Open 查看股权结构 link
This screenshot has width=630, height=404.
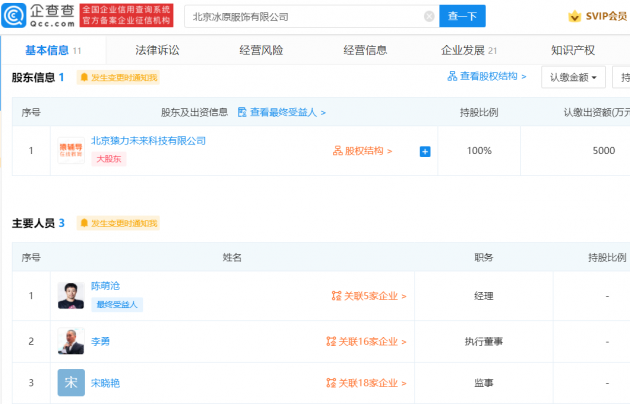(487, 76)
